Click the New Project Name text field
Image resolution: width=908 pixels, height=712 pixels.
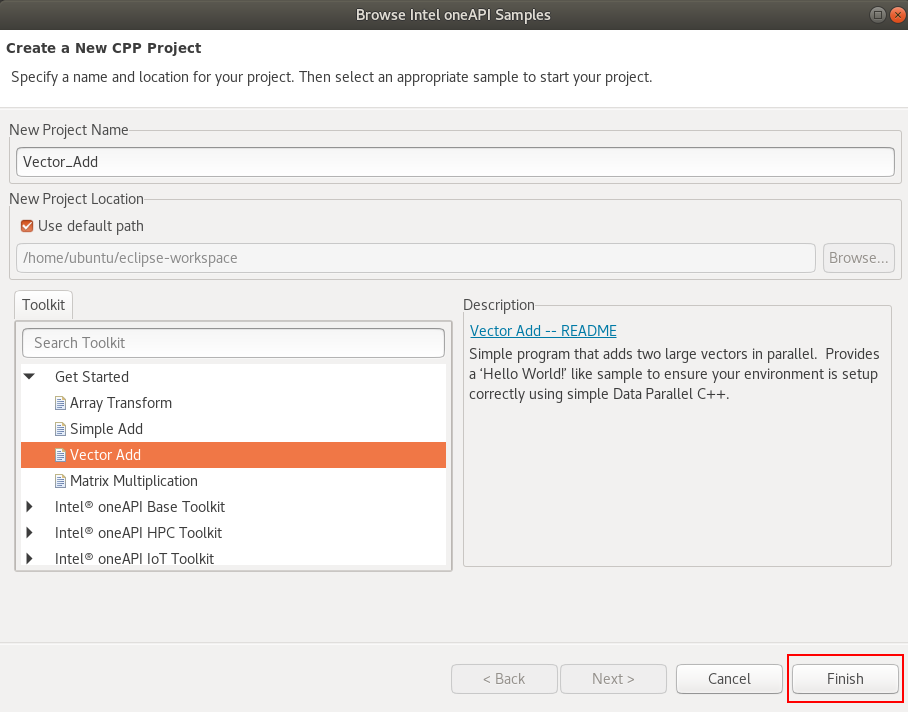pyautogui.click(x=455, y=162)
